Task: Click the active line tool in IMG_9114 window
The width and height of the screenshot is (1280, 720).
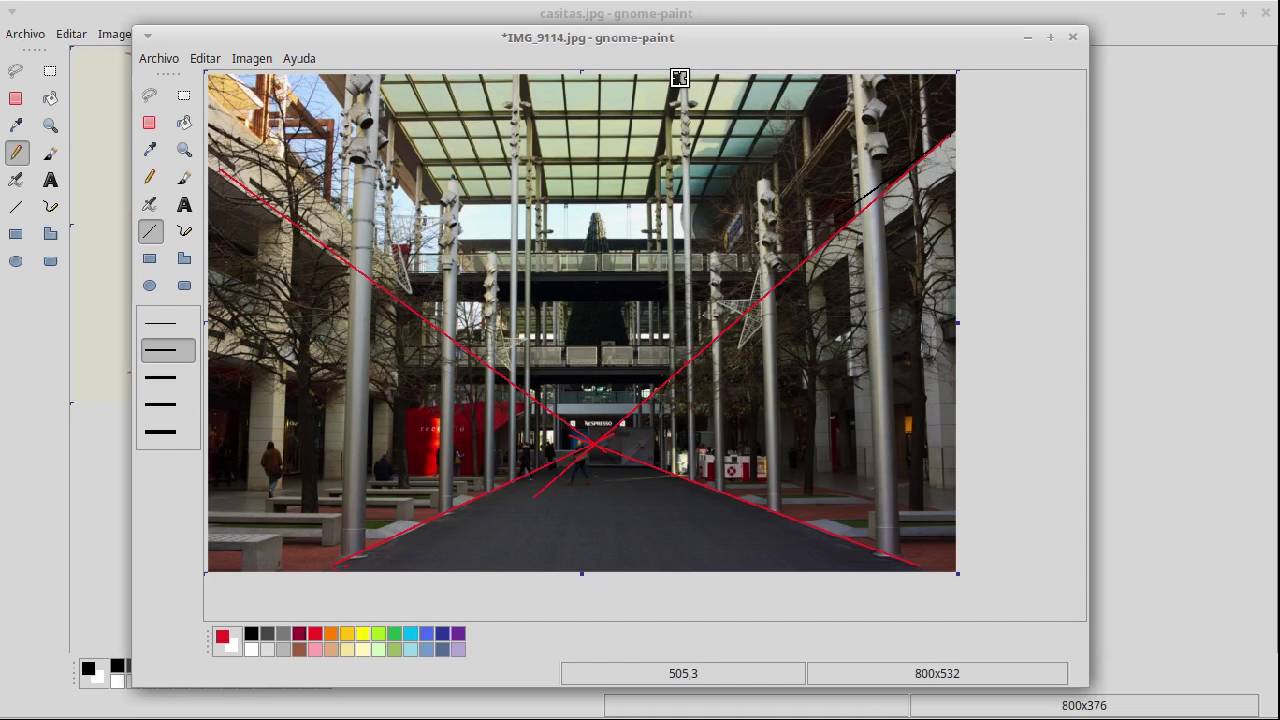Action: [x=150, y=231]
